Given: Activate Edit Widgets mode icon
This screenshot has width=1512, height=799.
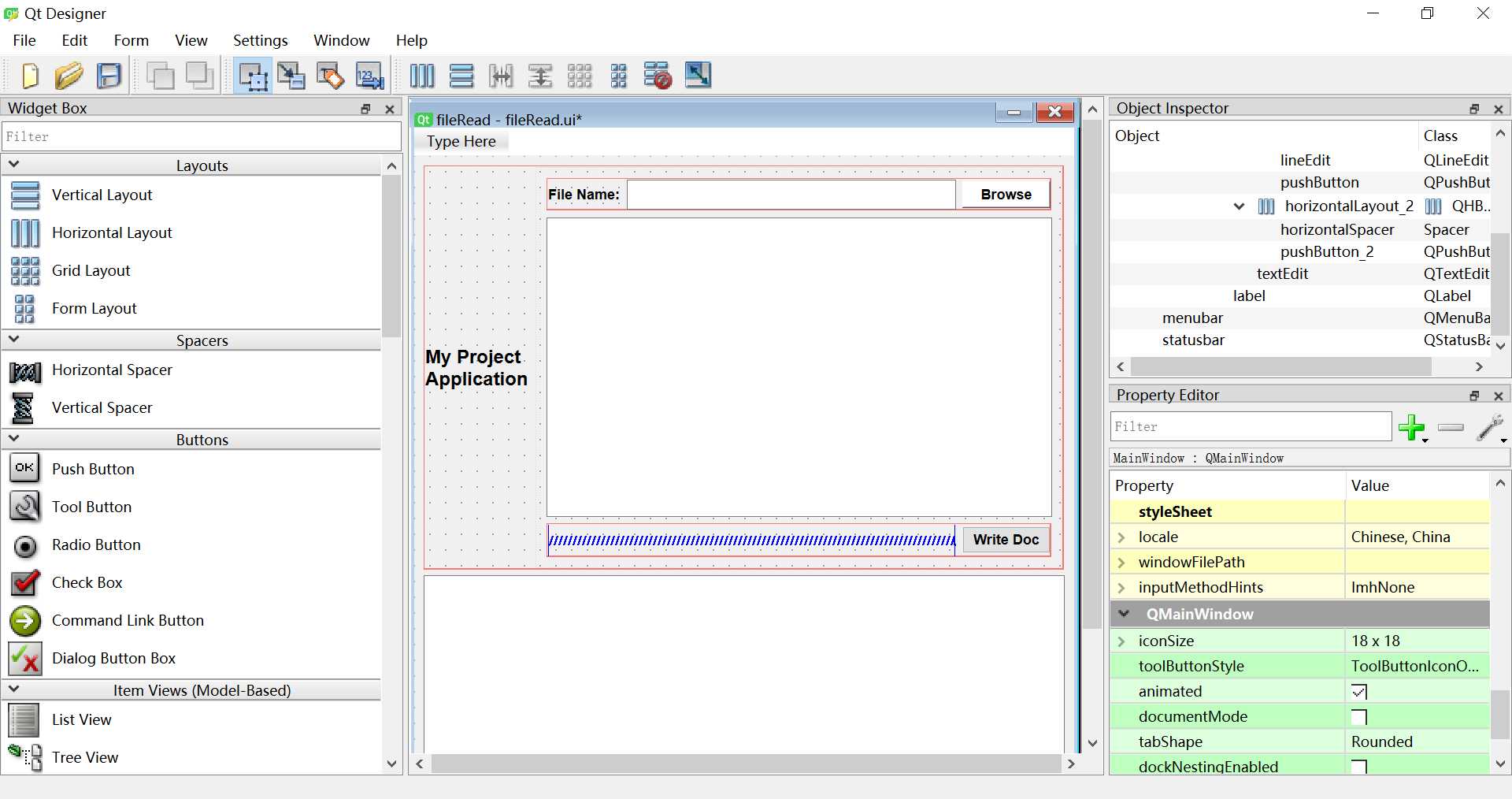Looking at the screenshot, I should pos(253,76).
